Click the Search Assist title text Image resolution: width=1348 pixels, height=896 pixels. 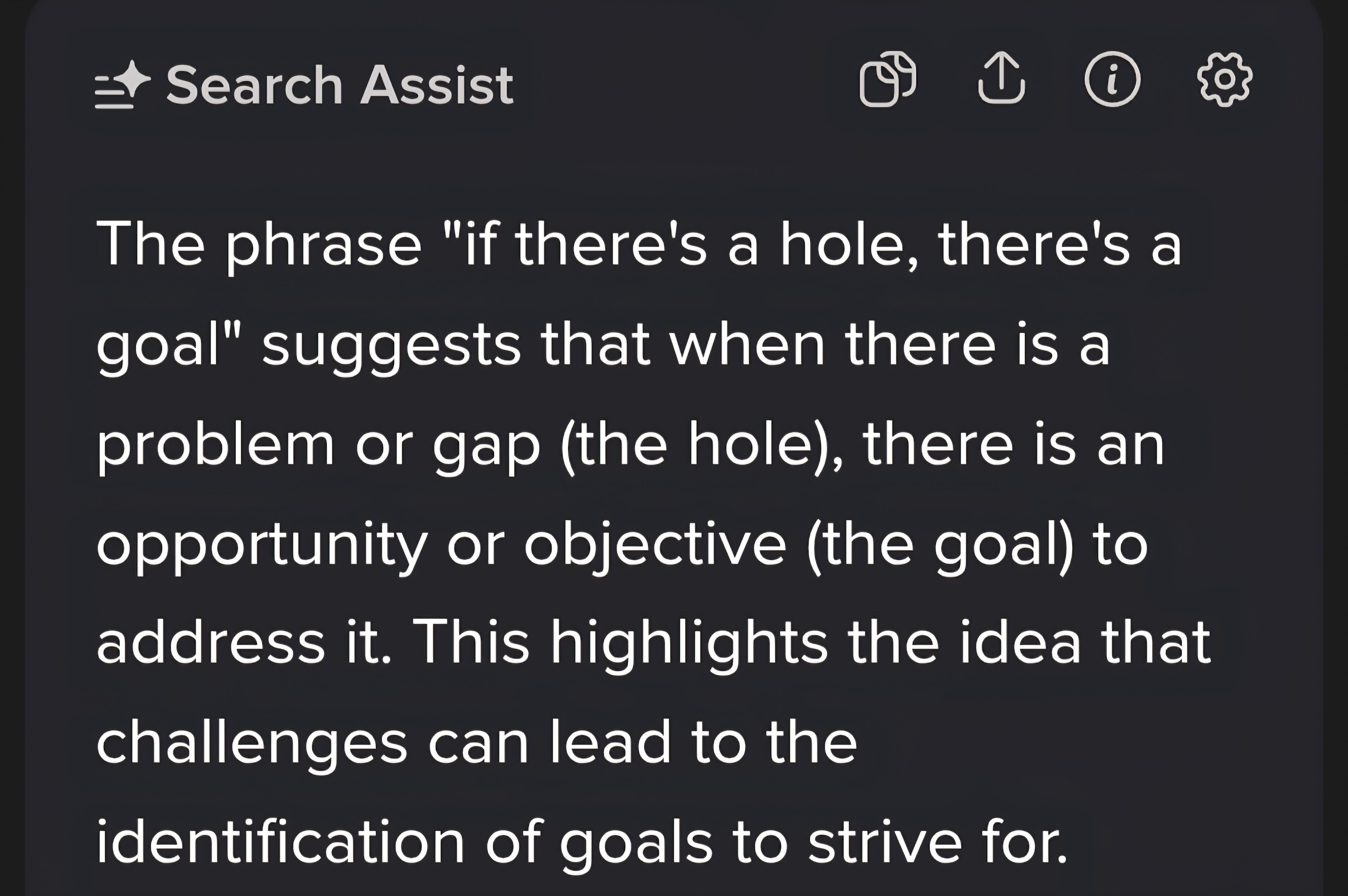tap(339, 86)
